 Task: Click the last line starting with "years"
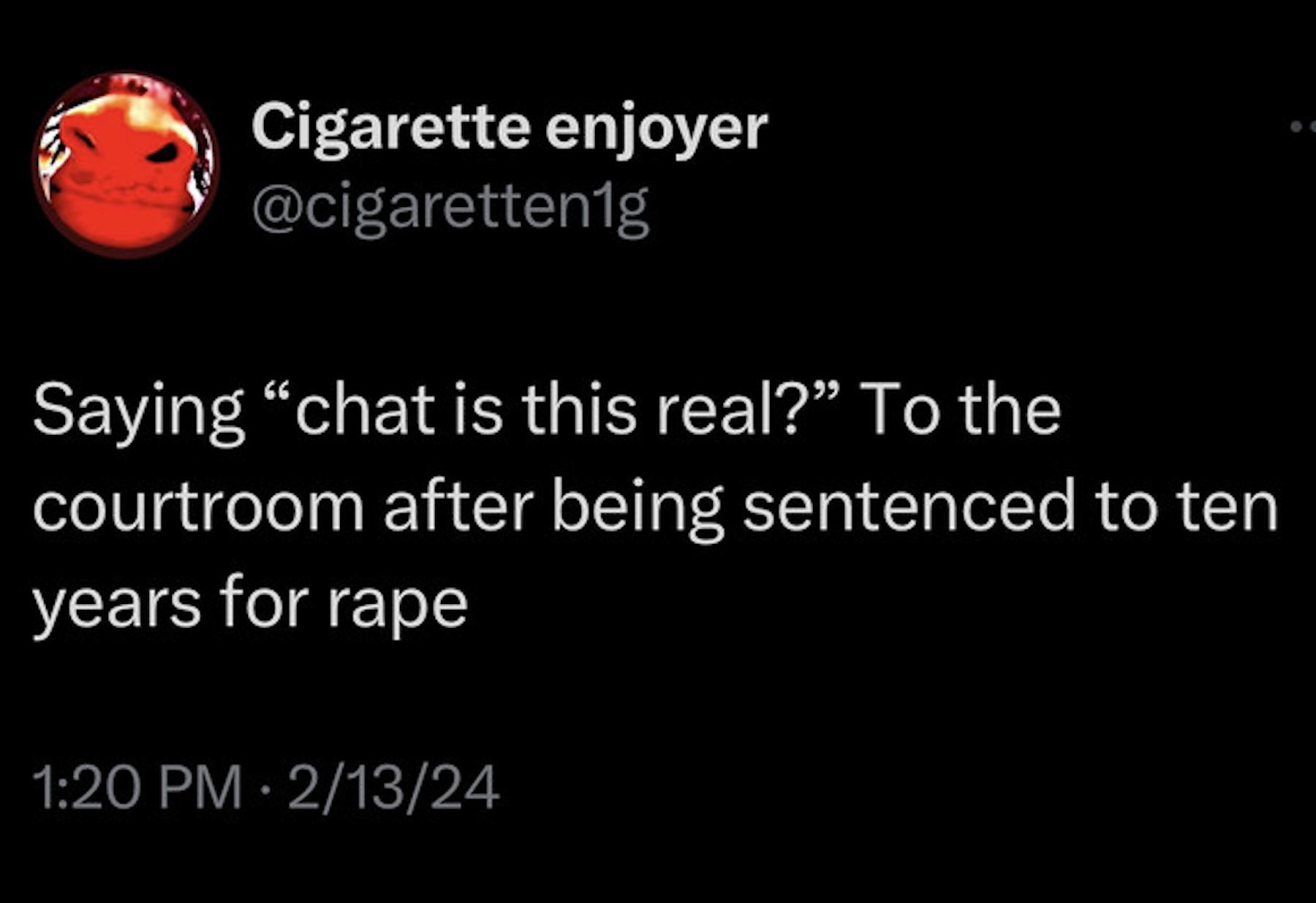250,605
